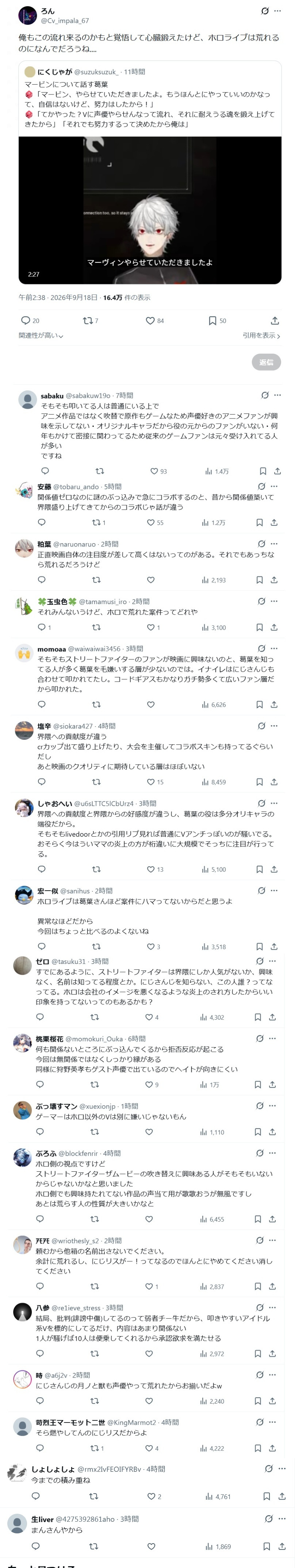Viewport: 295px width, 1568px height.
Task: View analytics on momoaa's reply showing 6,626
Action: [213, 704]
